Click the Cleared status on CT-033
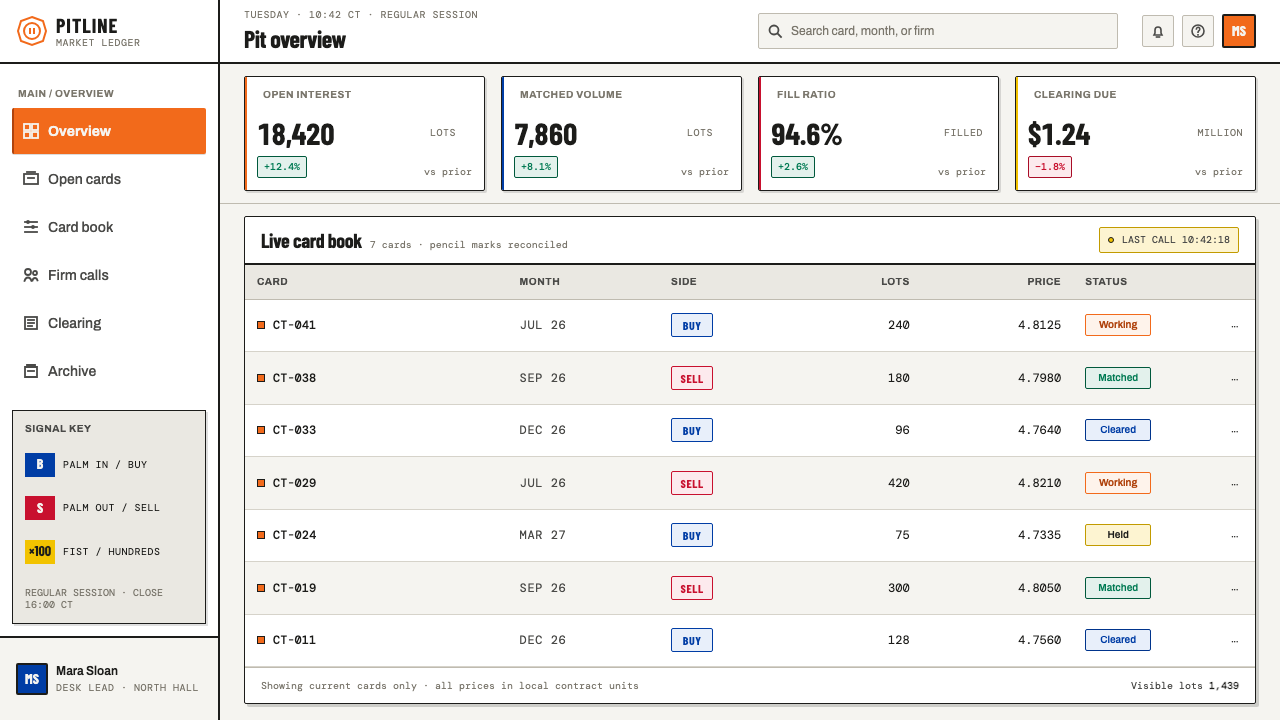This screenshot has height=720, width=1280. tap(1118, 430)
